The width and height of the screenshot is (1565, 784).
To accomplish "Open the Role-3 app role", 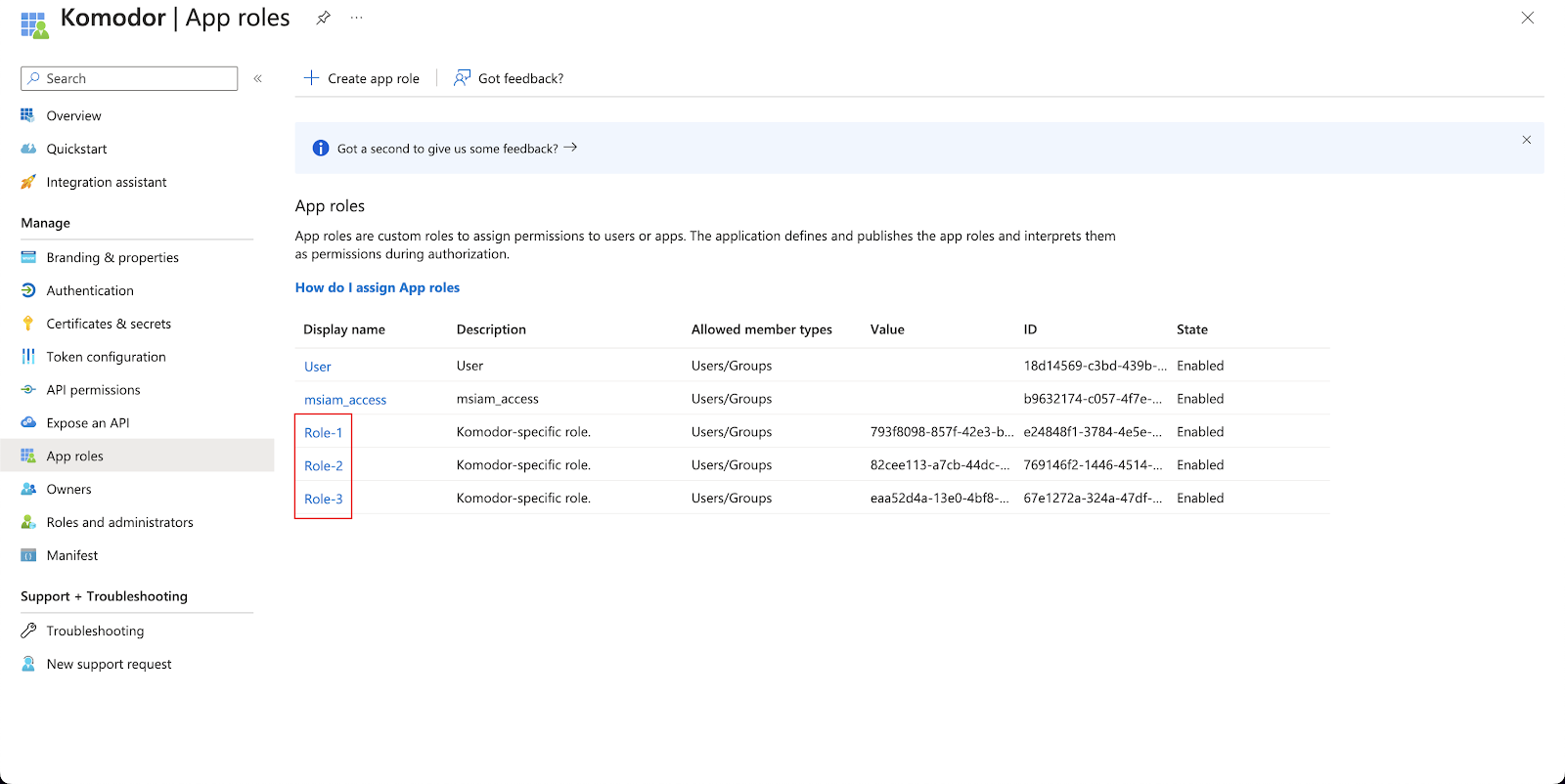I will [324, 500].
